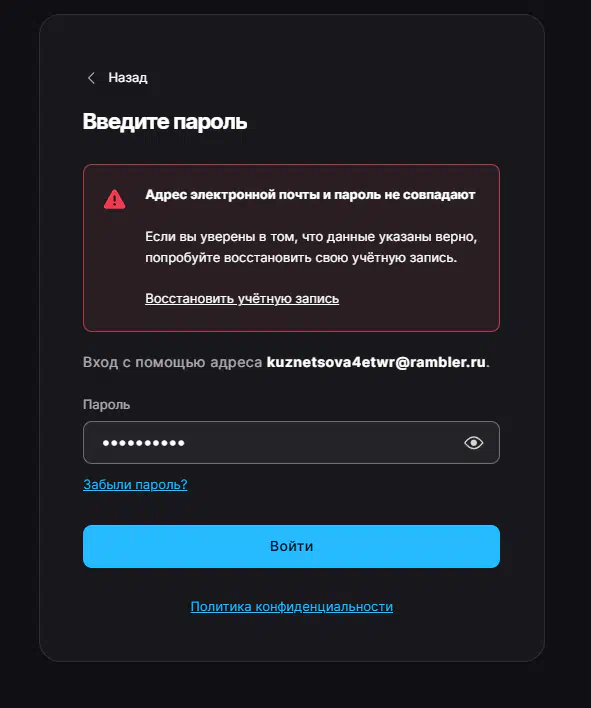This screenshot has width=591, height=708.
Task: Click the empty area of the password field before the eye
Action: (321, 443)
